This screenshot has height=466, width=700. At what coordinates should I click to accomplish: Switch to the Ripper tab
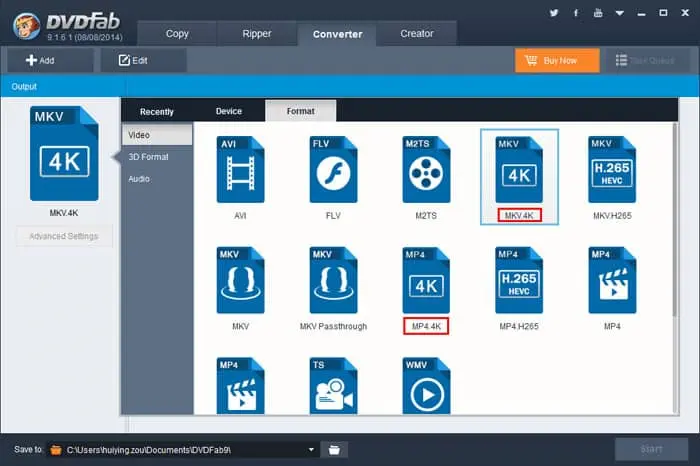point(257,34)
